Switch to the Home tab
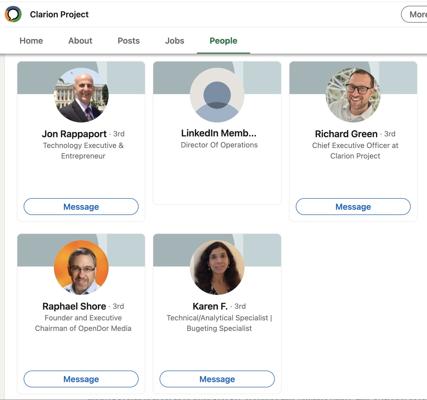The image size is (427, 400). pos(31,41)
